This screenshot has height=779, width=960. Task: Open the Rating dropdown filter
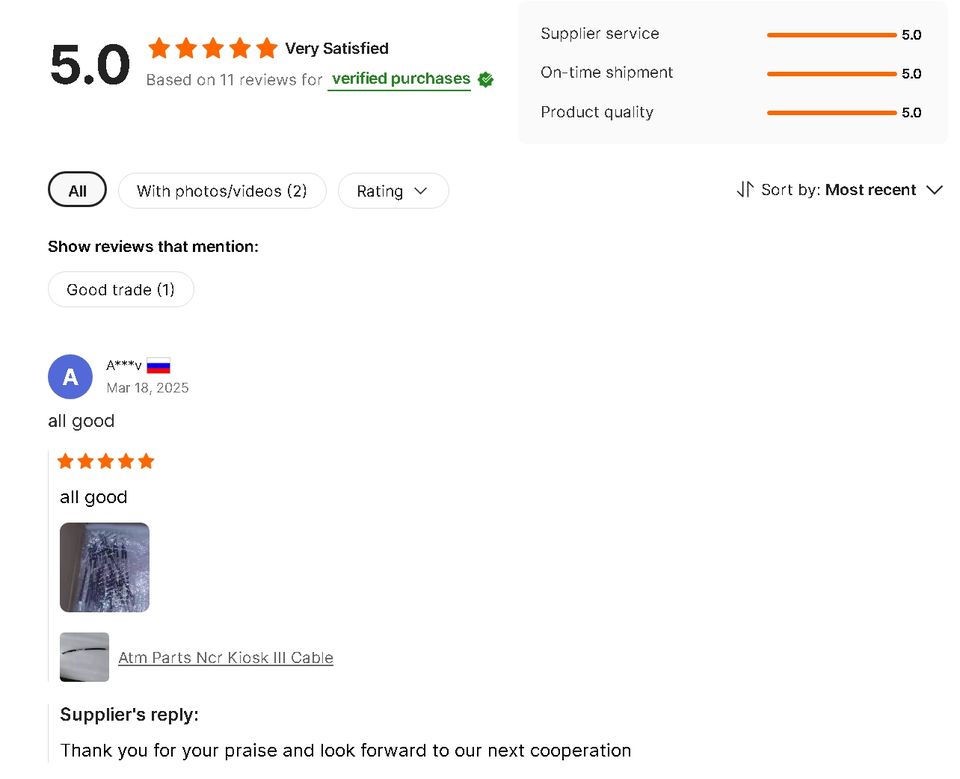[393, 191]
